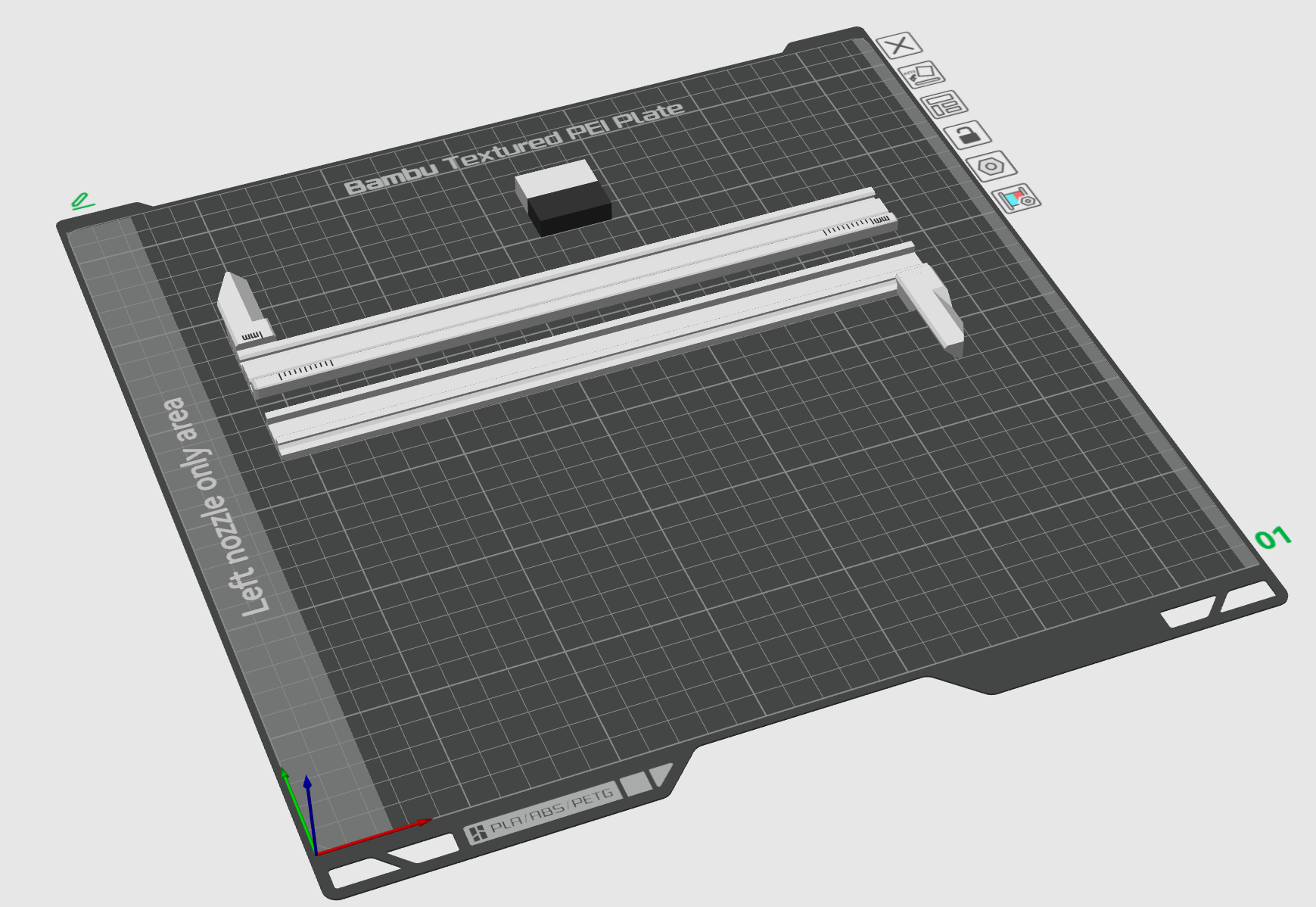The height and width of the screenshot is (907, 1316).
Task: Open plate settings hexagon nut icon
Action: pos(992,166)
